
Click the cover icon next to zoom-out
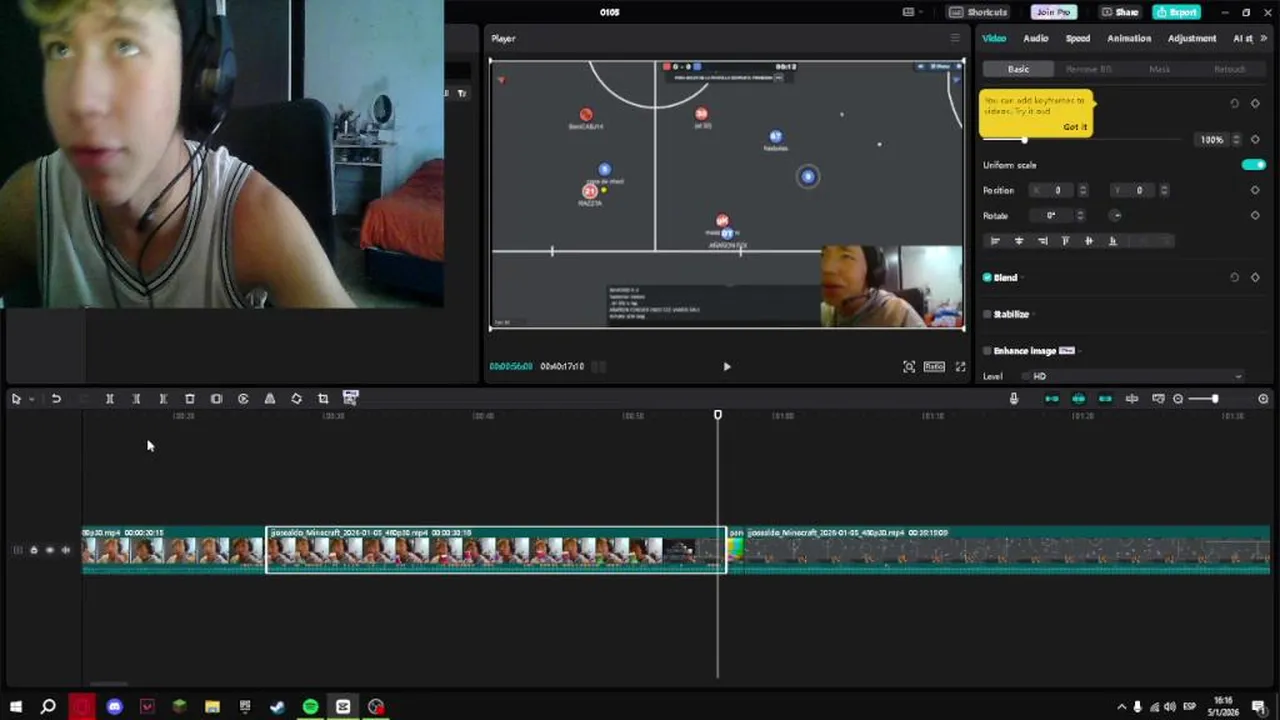[1158, 399]
